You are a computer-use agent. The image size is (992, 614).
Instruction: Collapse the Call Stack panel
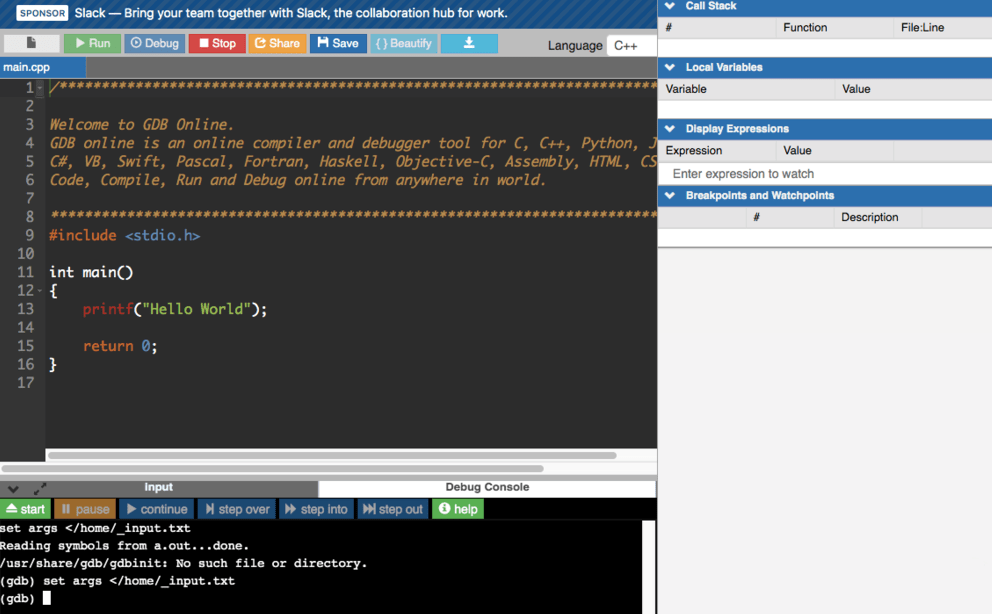pos(669,6)
